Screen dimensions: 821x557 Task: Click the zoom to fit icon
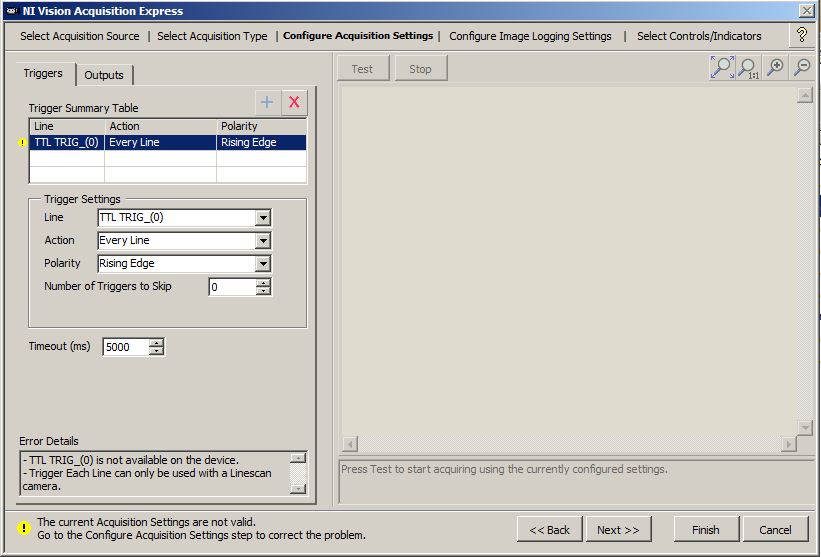(722, 68)
